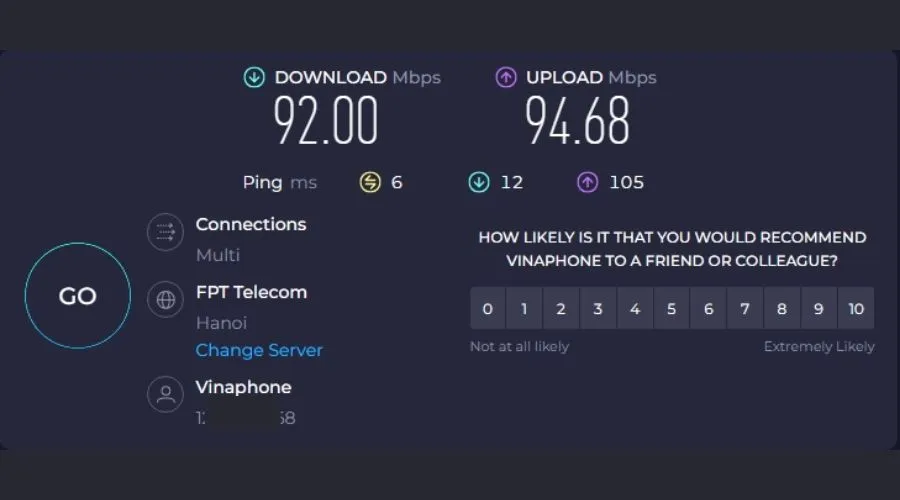The height and width of the screenshot is (500, 900).
Task: Click the download arrow icon beside DOWNLOAD
Action: [x=254, y=78]
